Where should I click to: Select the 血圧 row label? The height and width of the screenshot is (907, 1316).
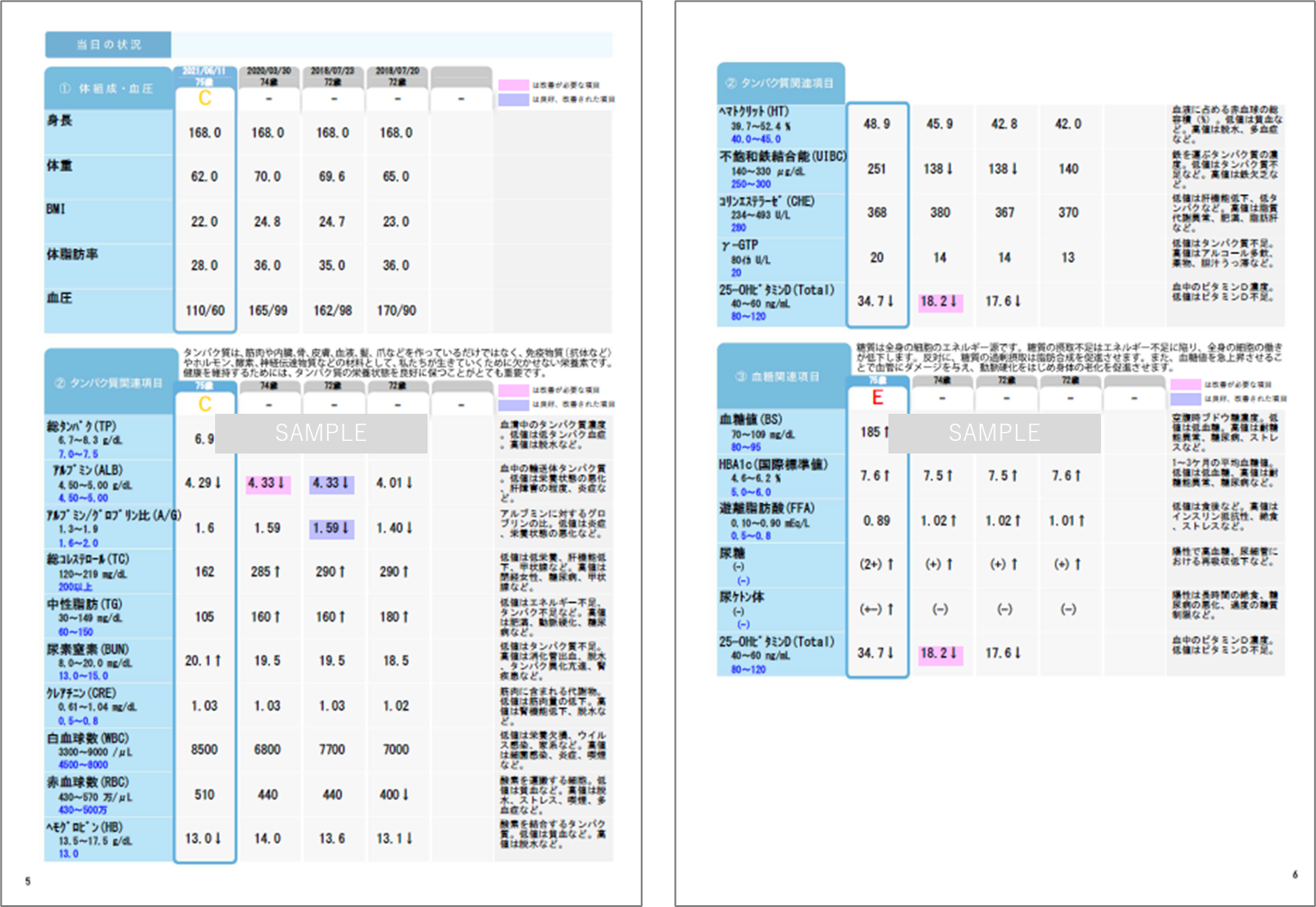tap(60, 297)
